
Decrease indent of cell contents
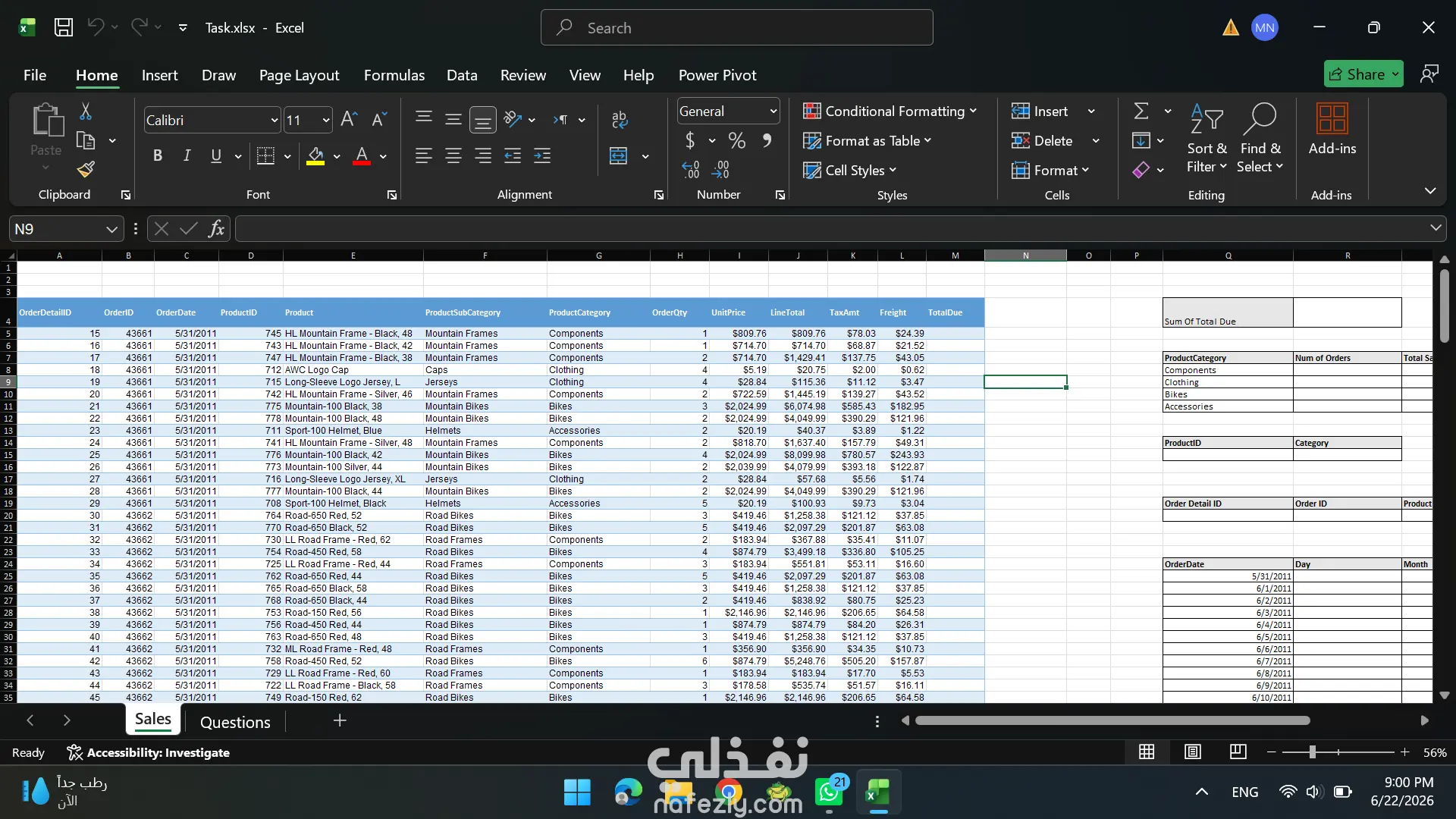tap(513, 155)
